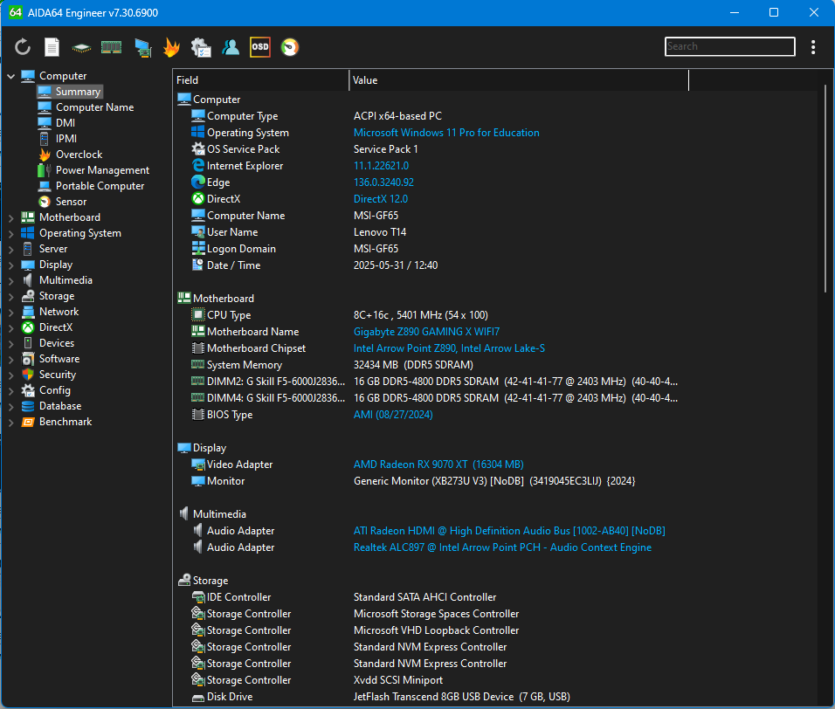Expand the Operating System tree node
Viewport: 835px width, 709px height.
click(x=11, y=233)
